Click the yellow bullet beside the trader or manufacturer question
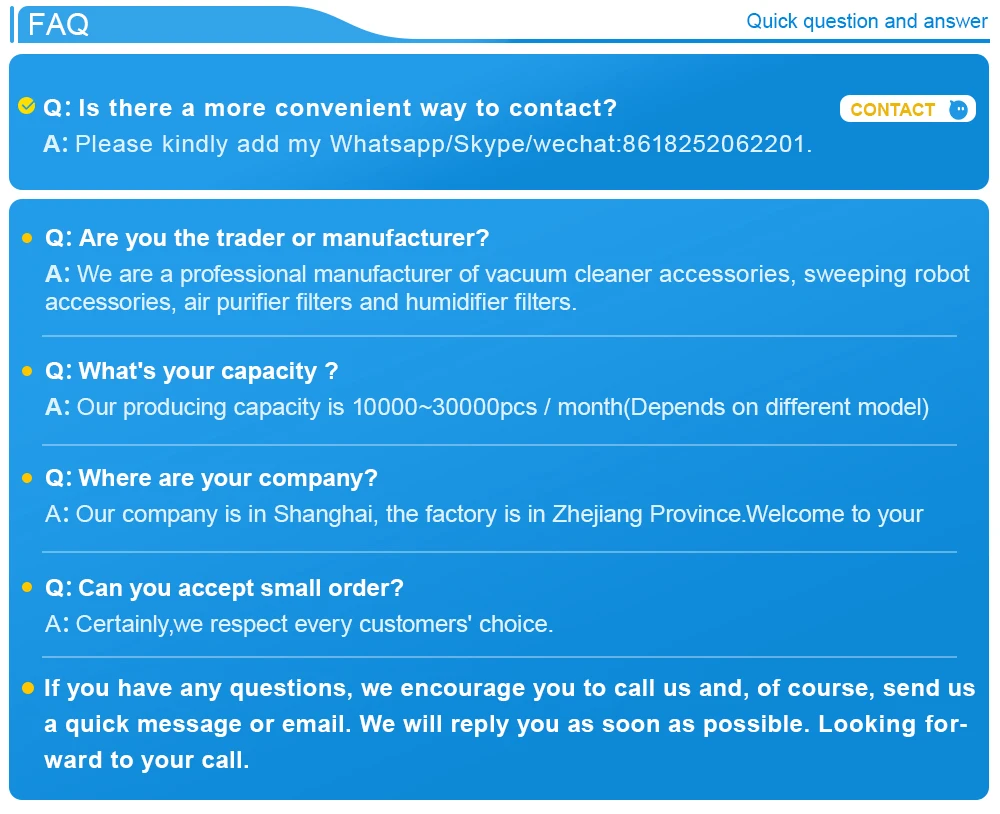Image resolution: width=1000 pixels, height=814 pixels. click(27, 238)
